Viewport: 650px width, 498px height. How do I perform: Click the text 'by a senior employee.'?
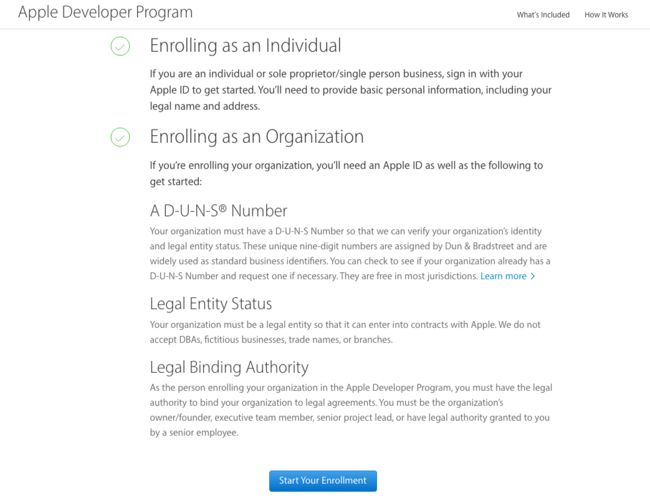[x=194, y=432]
